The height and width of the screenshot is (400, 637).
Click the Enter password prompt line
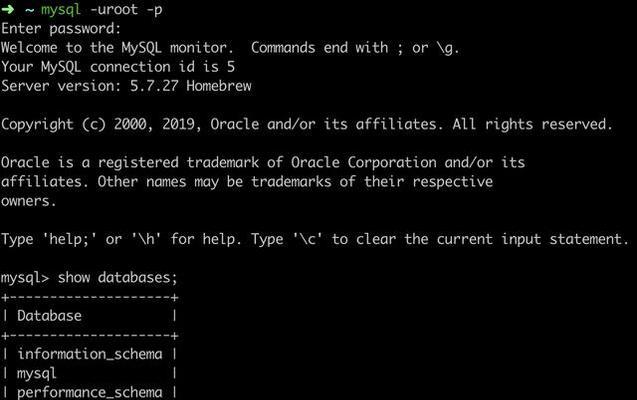61,29
